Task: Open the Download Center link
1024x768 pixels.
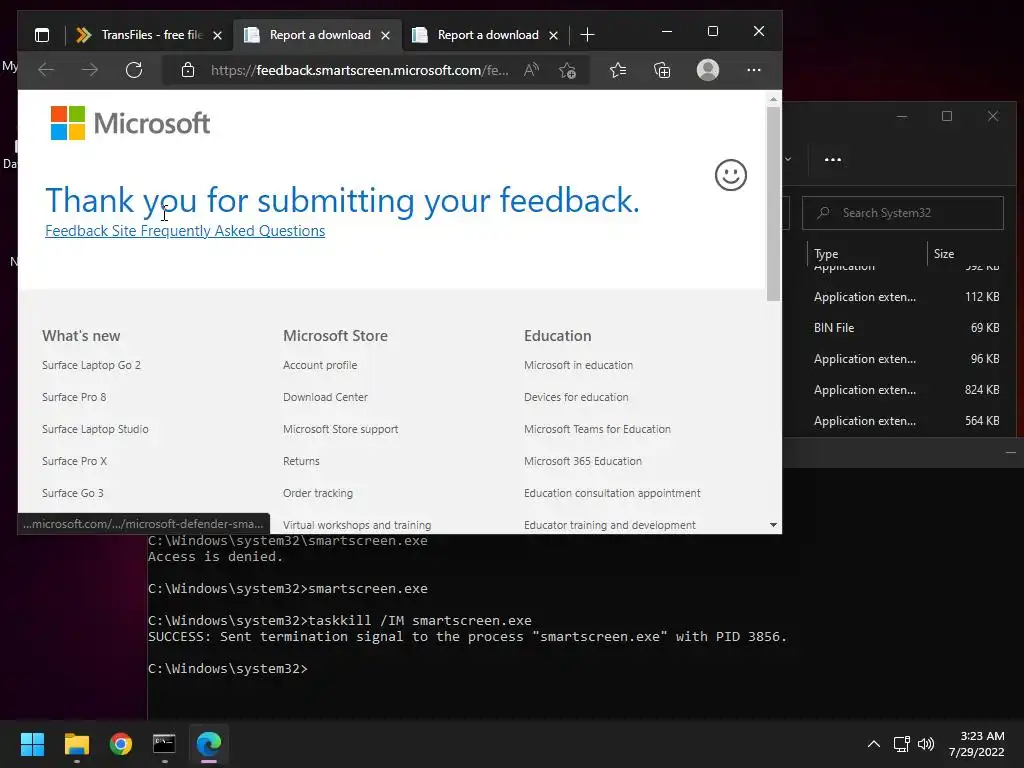Action: (325, 397)
